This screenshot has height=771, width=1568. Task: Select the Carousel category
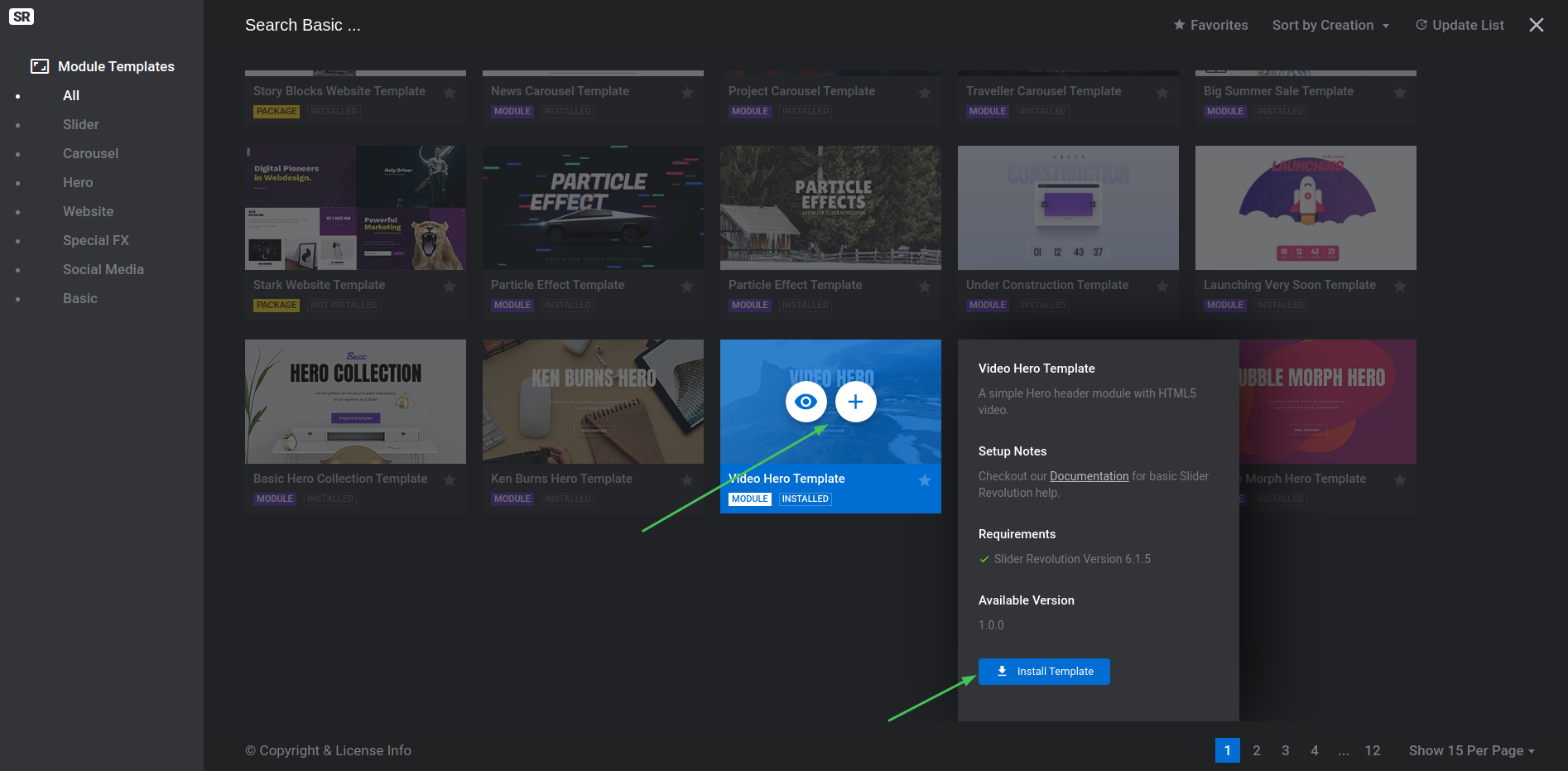(90, 153)
